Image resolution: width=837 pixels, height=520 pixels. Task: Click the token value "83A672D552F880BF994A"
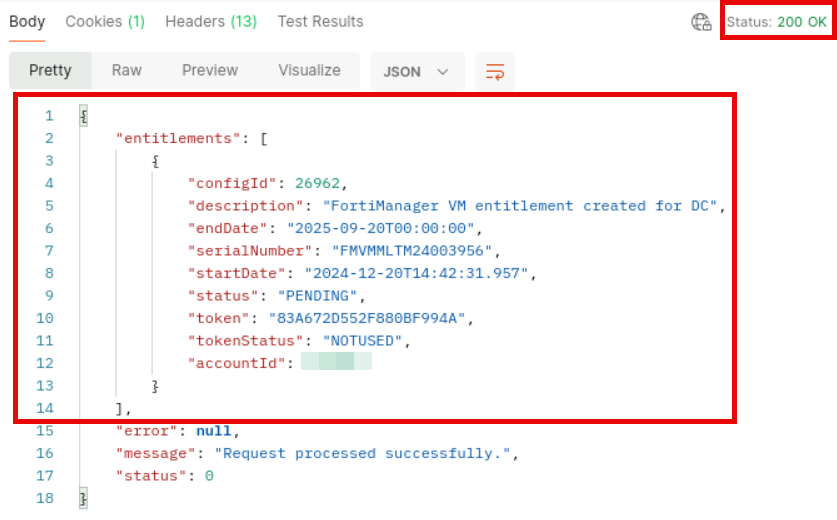tap(367, 318)
